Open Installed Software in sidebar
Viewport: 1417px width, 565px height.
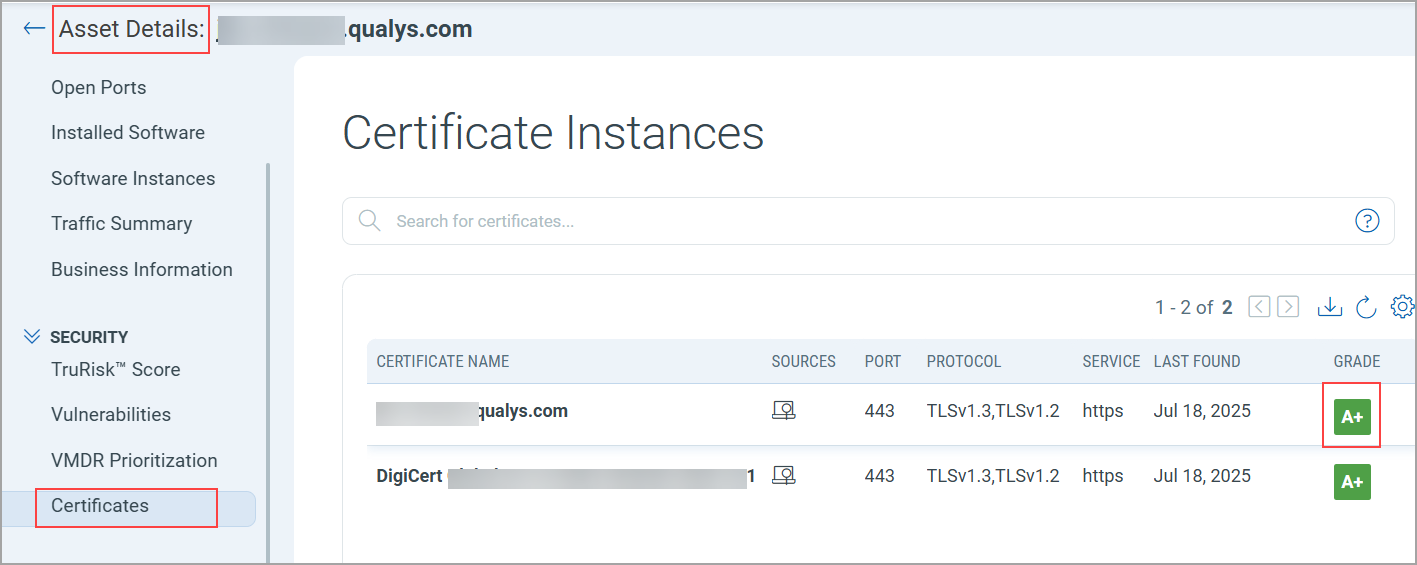128,132
